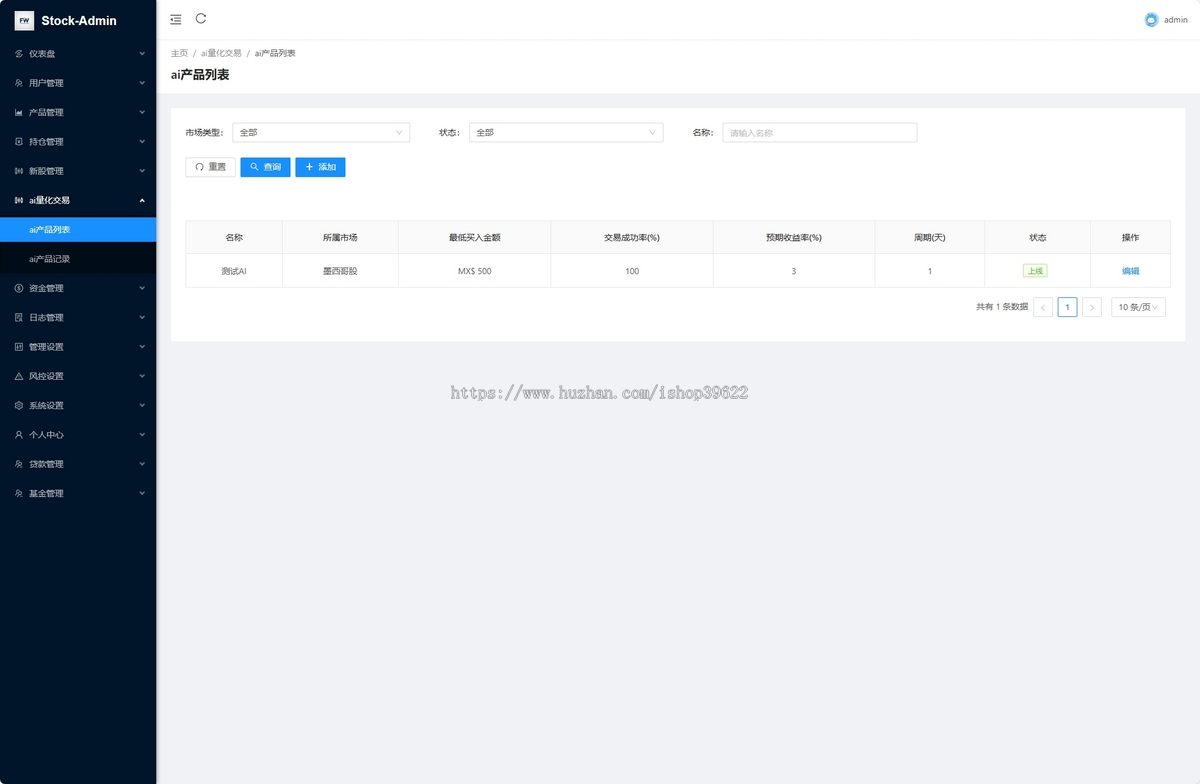Click 主页 breadcrumb link
The width and height of the screenshot is (1200, 784).
pyautogui.click(x=179, y=53)
